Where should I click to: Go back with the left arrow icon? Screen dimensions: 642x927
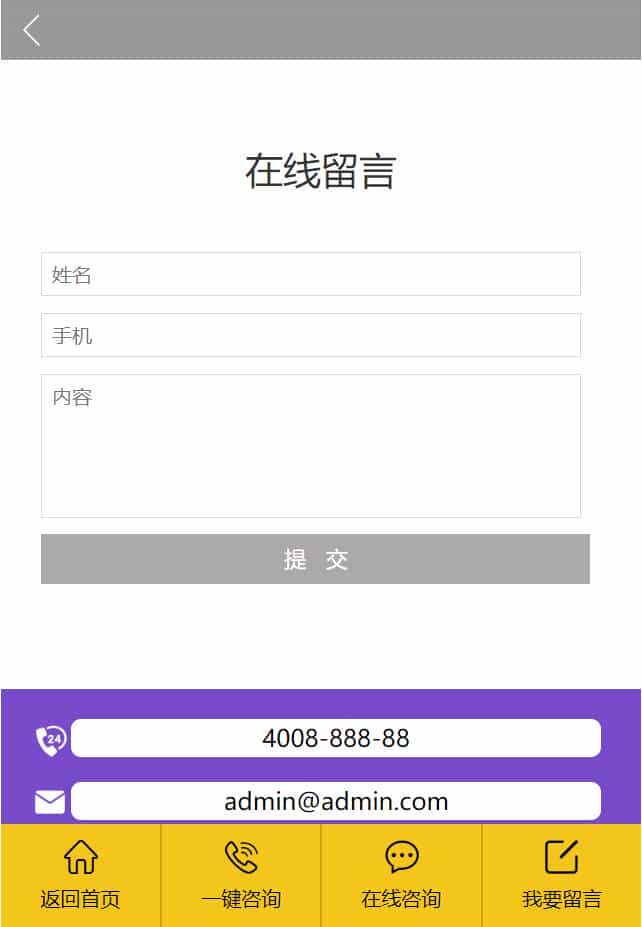click(31, 30)
